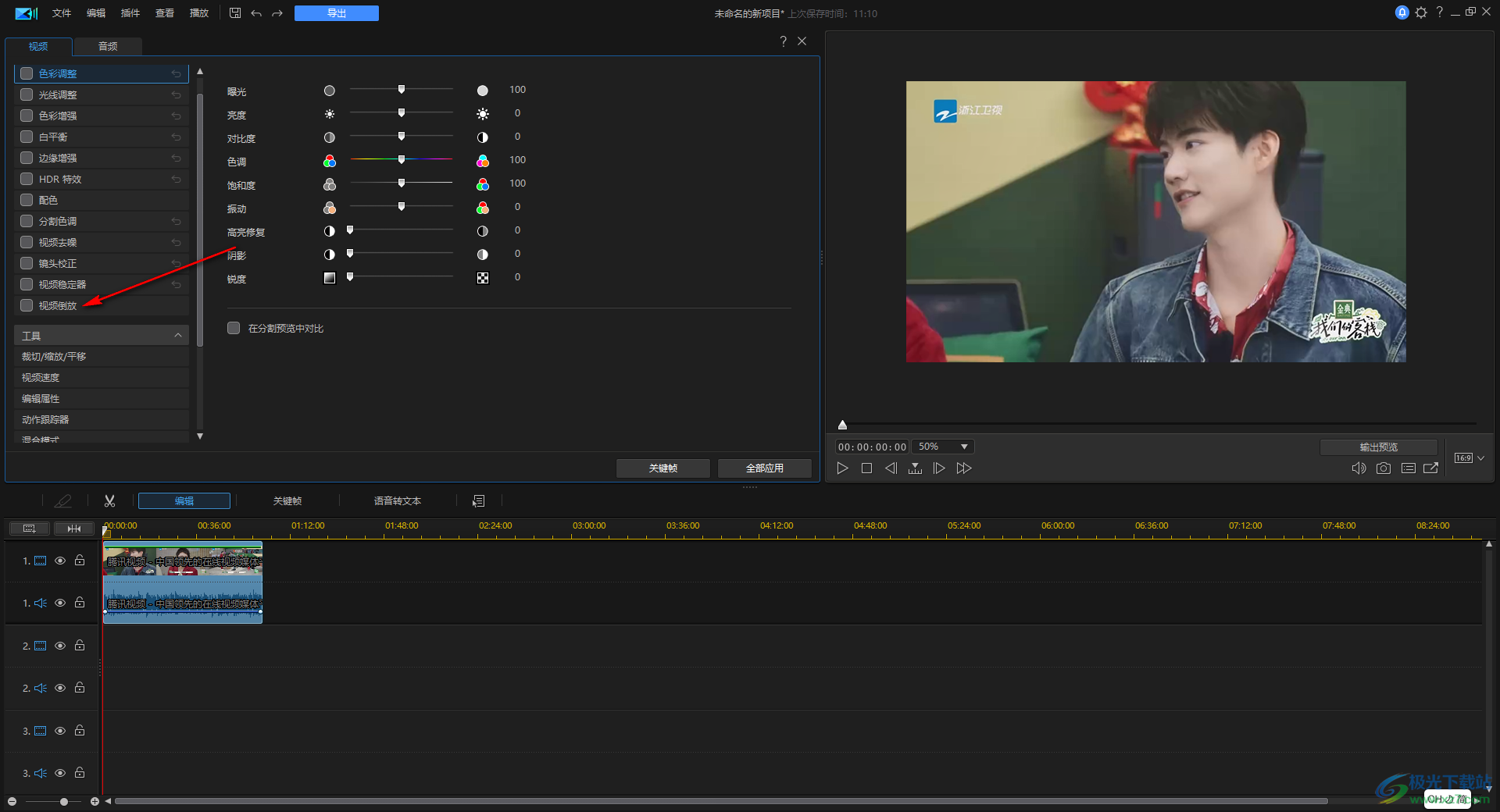Viewport: 1500px width, 812px height.
Task: Step to next frame
Action: click(939, 468)
